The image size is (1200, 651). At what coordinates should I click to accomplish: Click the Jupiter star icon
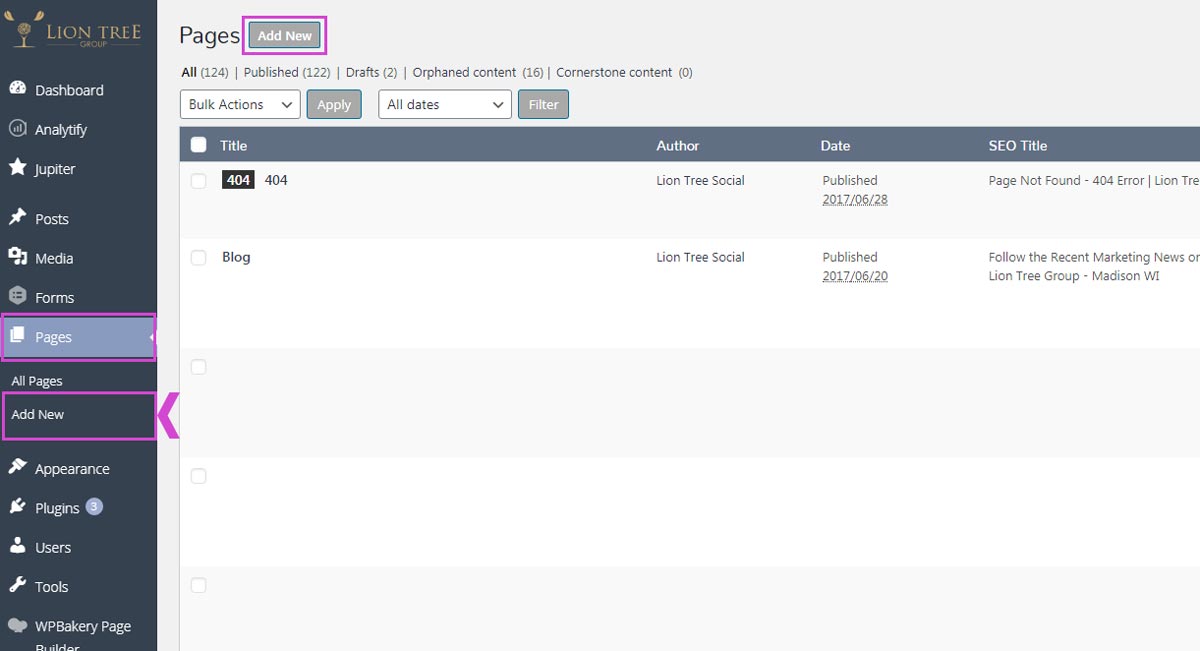(17, 168)
